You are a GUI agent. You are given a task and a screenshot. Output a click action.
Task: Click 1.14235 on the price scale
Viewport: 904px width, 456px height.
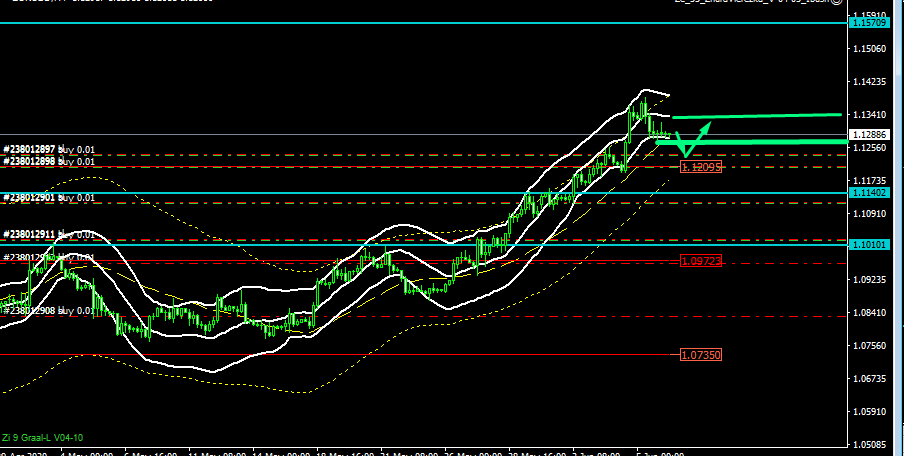click(x=869, y=82)
